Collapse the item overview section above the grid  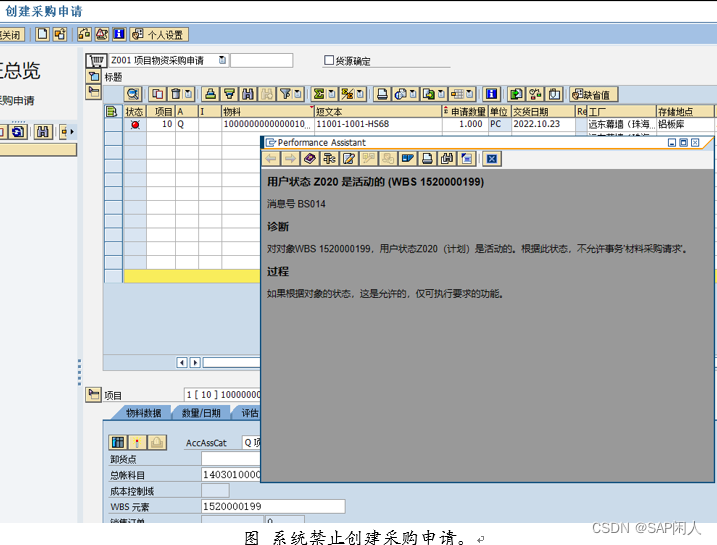pos(93,92)
